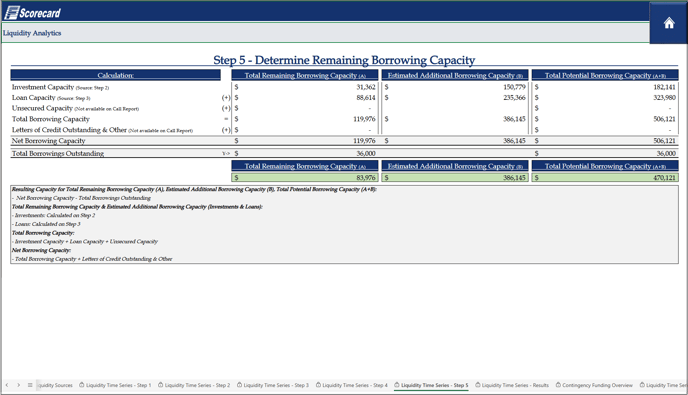Open the all-sheets list menu icon
688x395 pixels.
30,385
